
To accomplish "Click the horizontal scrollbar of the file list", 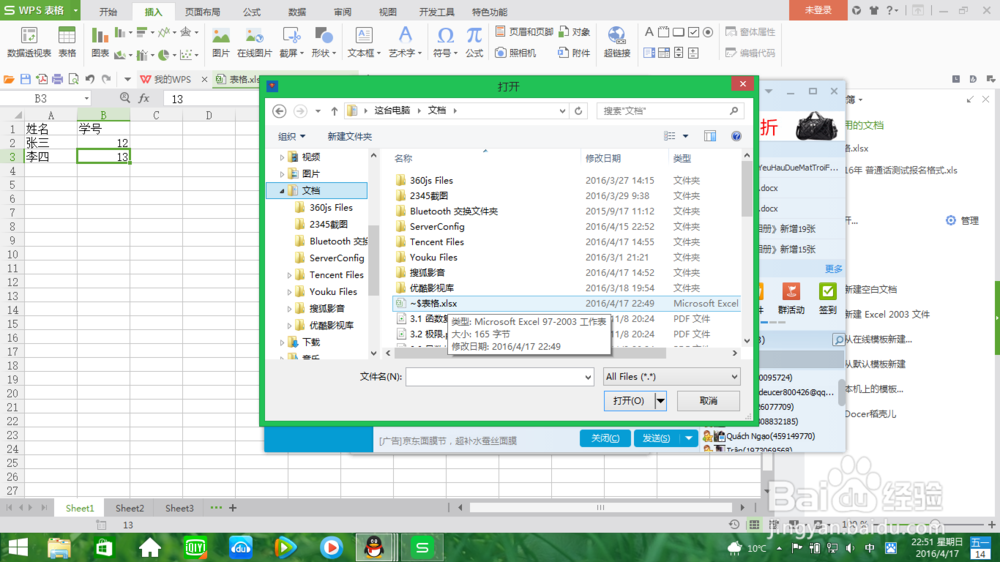I will click(x=530, y=353).
